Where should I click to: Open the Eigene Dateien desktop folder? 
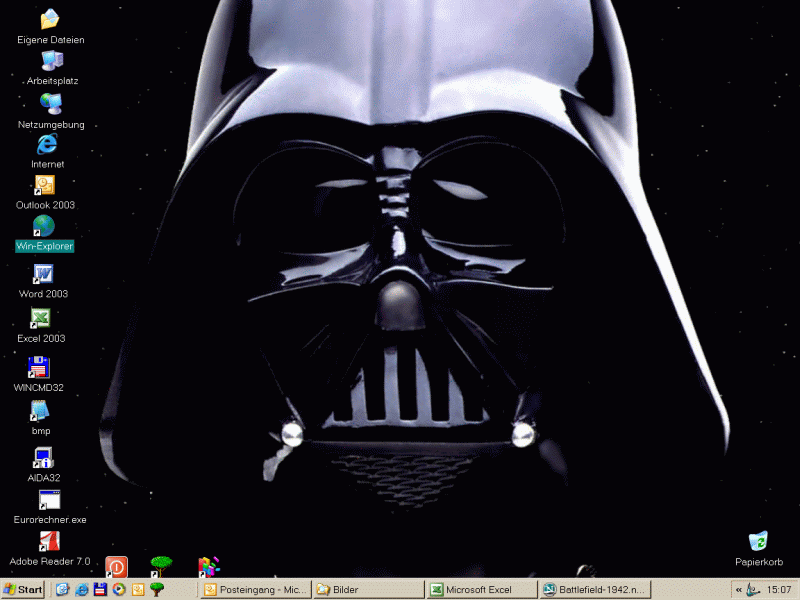point(50,20)
